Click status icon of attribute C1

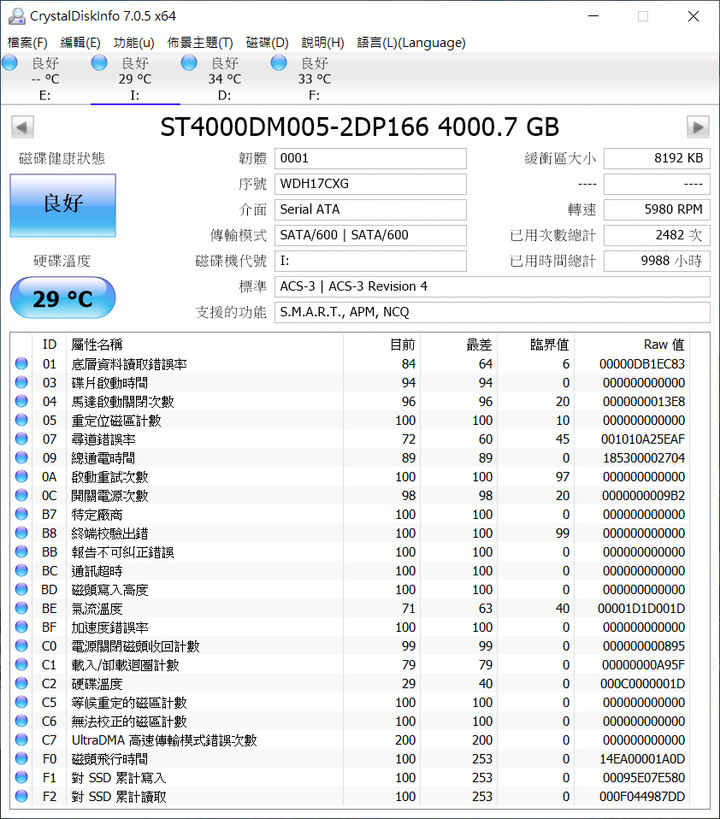(21, 664)
